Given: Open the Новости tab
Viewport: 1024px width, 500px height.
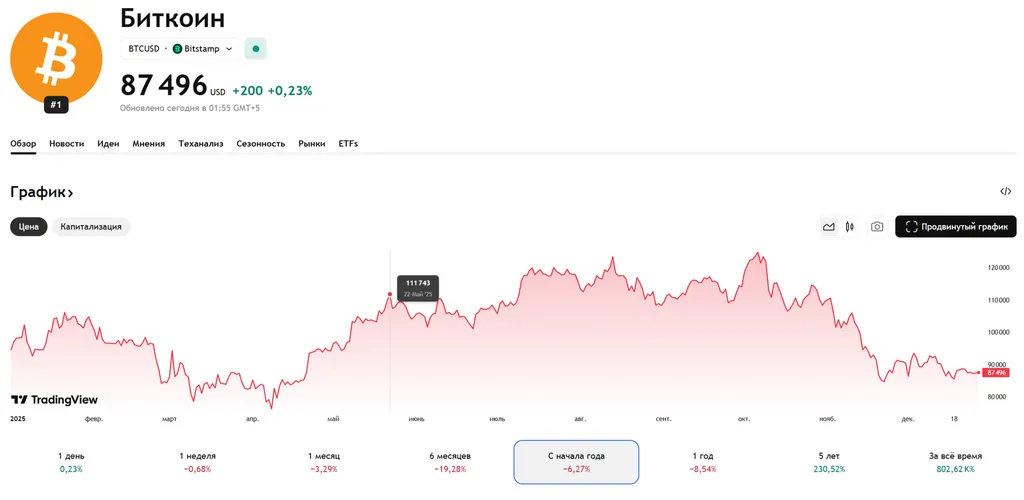Looking at the screenshot, I should (66, 144).
